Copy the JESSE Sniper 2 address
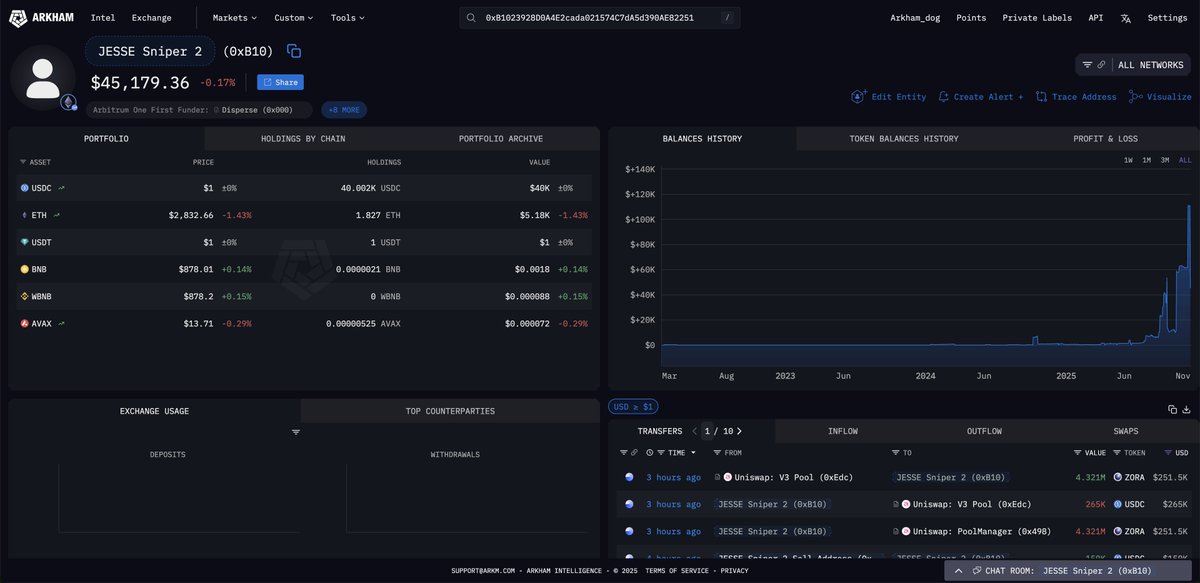The height and width of the screenshot is (583, 1200). [294, 51]
